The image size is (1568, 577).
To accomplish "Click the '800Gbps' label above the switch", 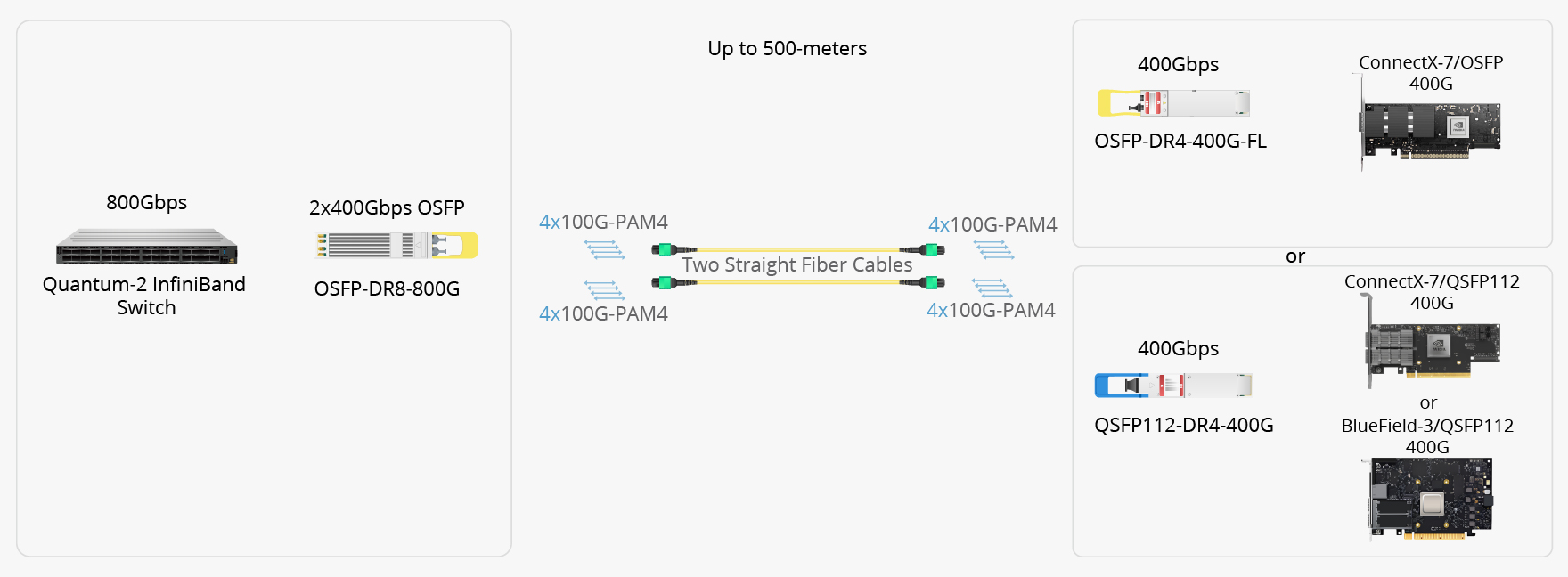I will coord(147,203).
